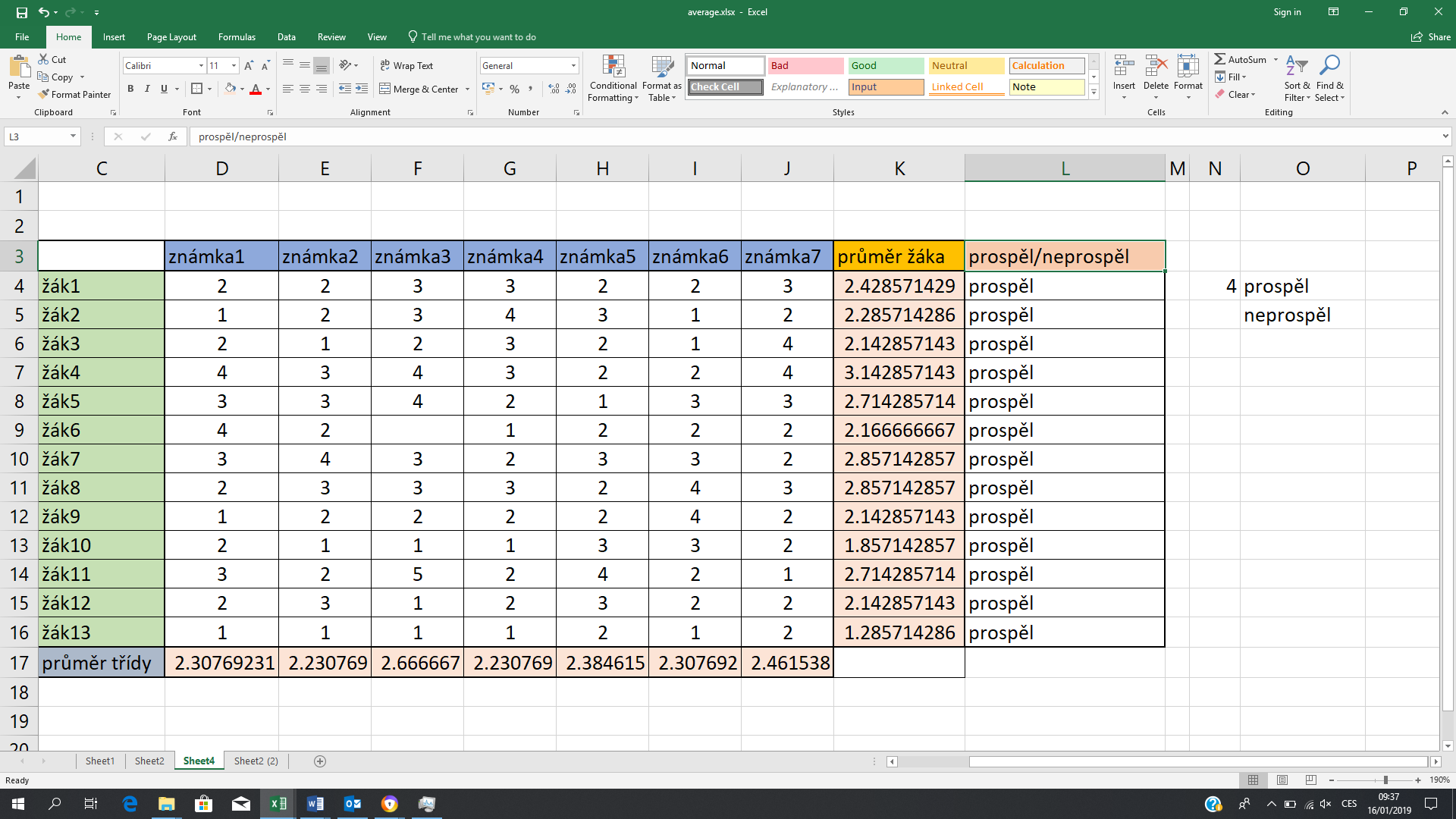Apply the Good cell style
Viewport: 1456px width, 819px height.
point(885,66)
